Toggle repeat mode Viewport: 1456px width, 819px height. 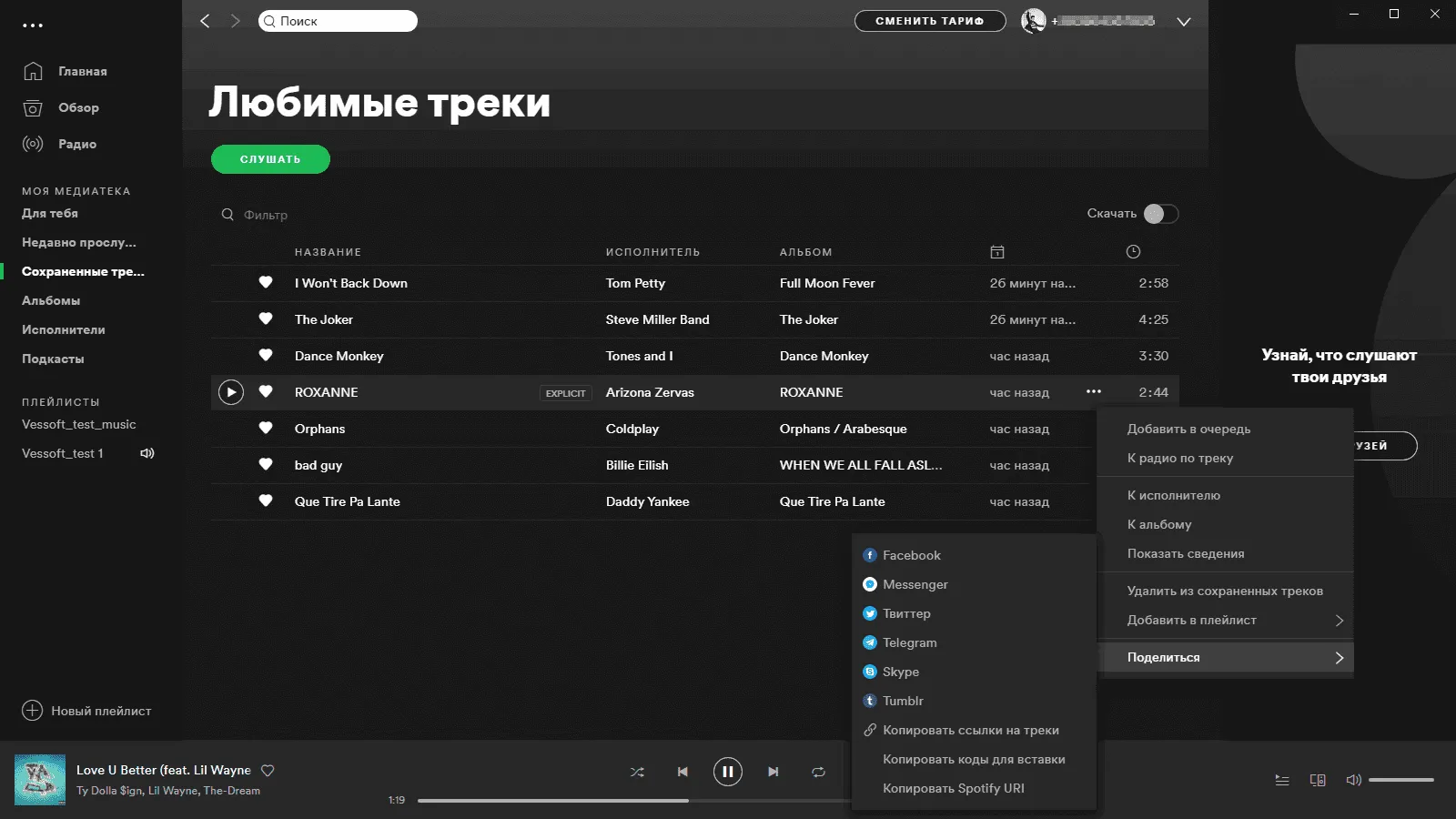[x=818, y=772]
